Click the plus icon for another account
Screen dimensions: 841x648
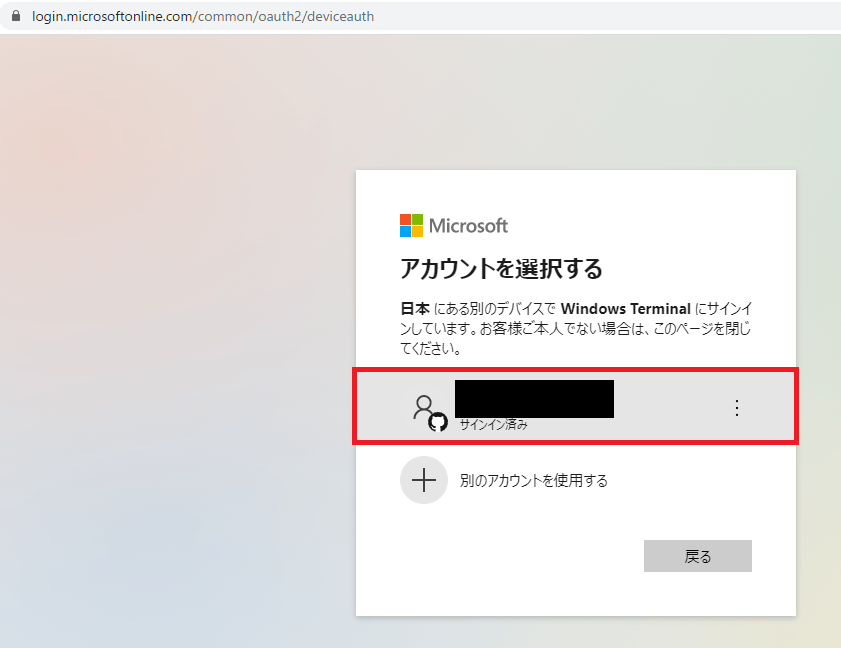424,480
